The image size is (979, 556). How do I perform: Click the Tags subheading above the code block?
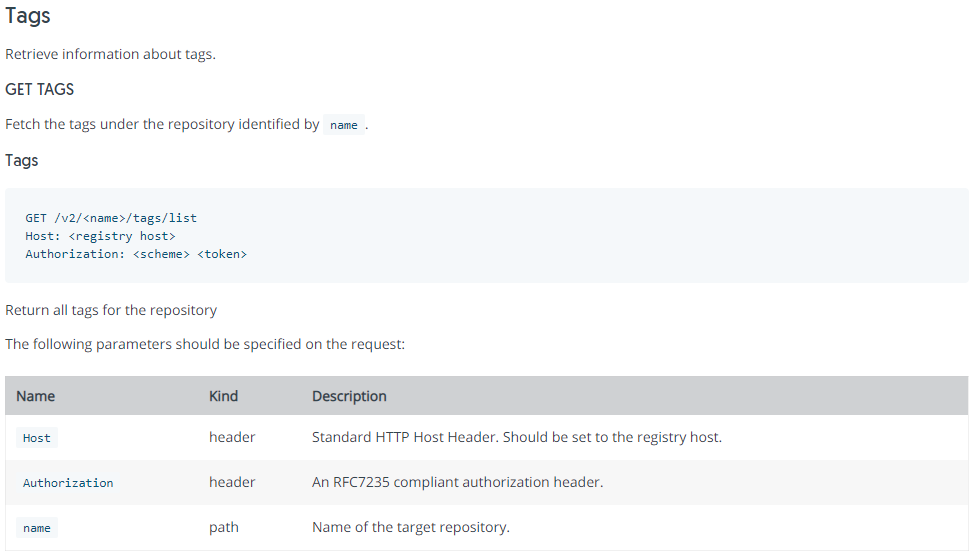click(22, 160)
